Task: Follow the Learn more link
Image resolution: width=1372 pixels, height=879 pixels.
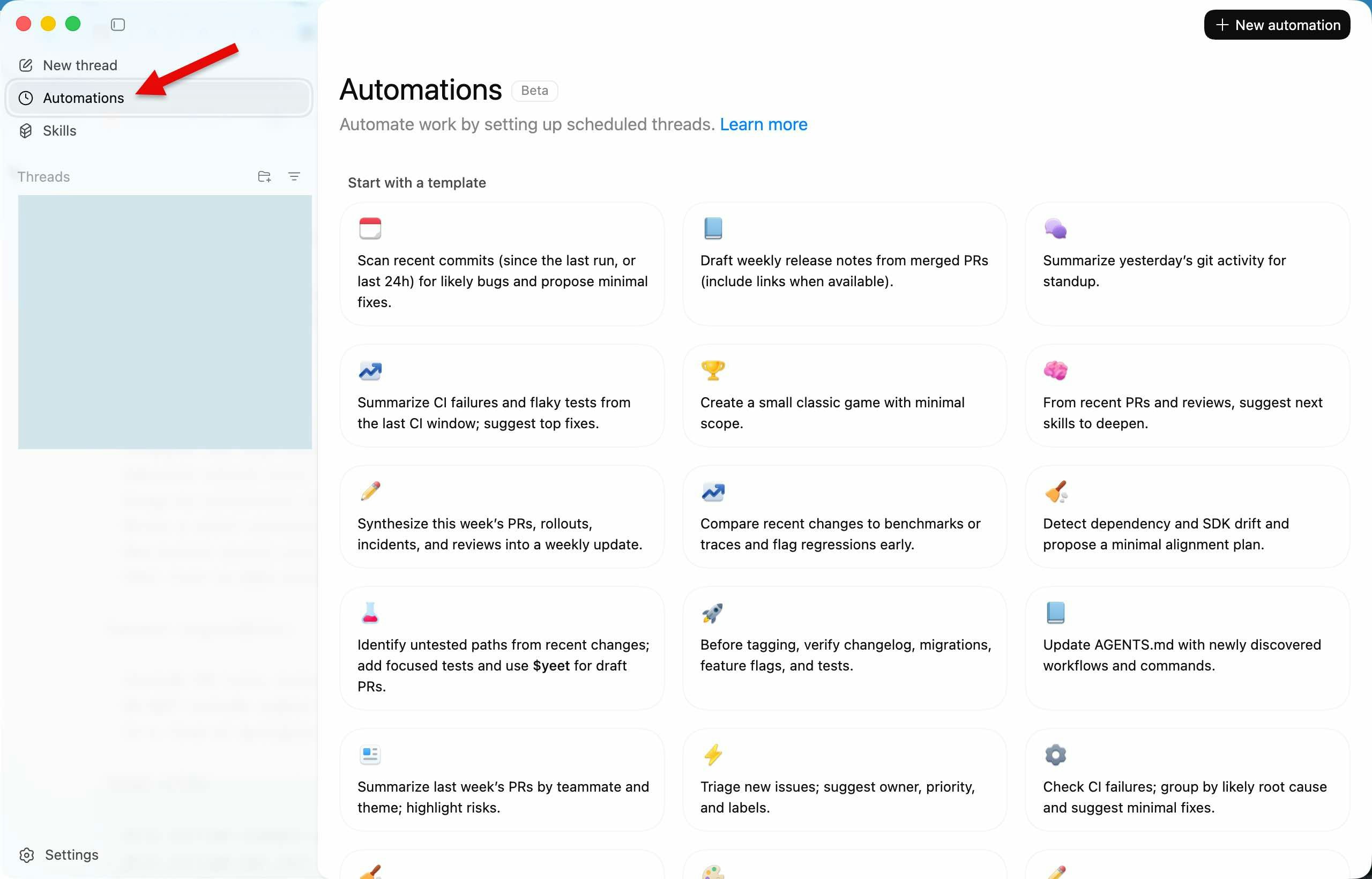Action: click(x=763, y=124)
